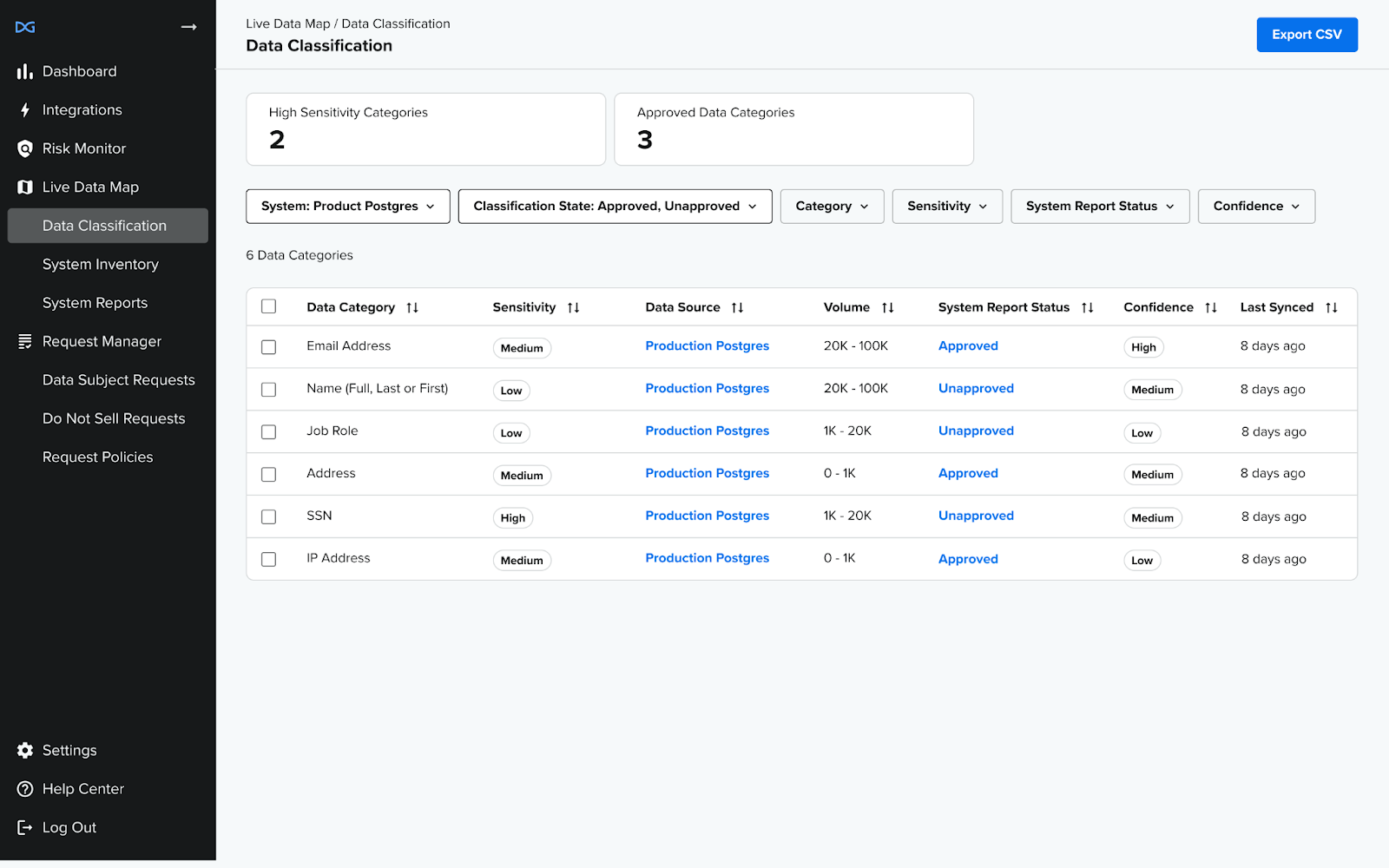Check the checkbox for the SSN row

pos(268,516)
